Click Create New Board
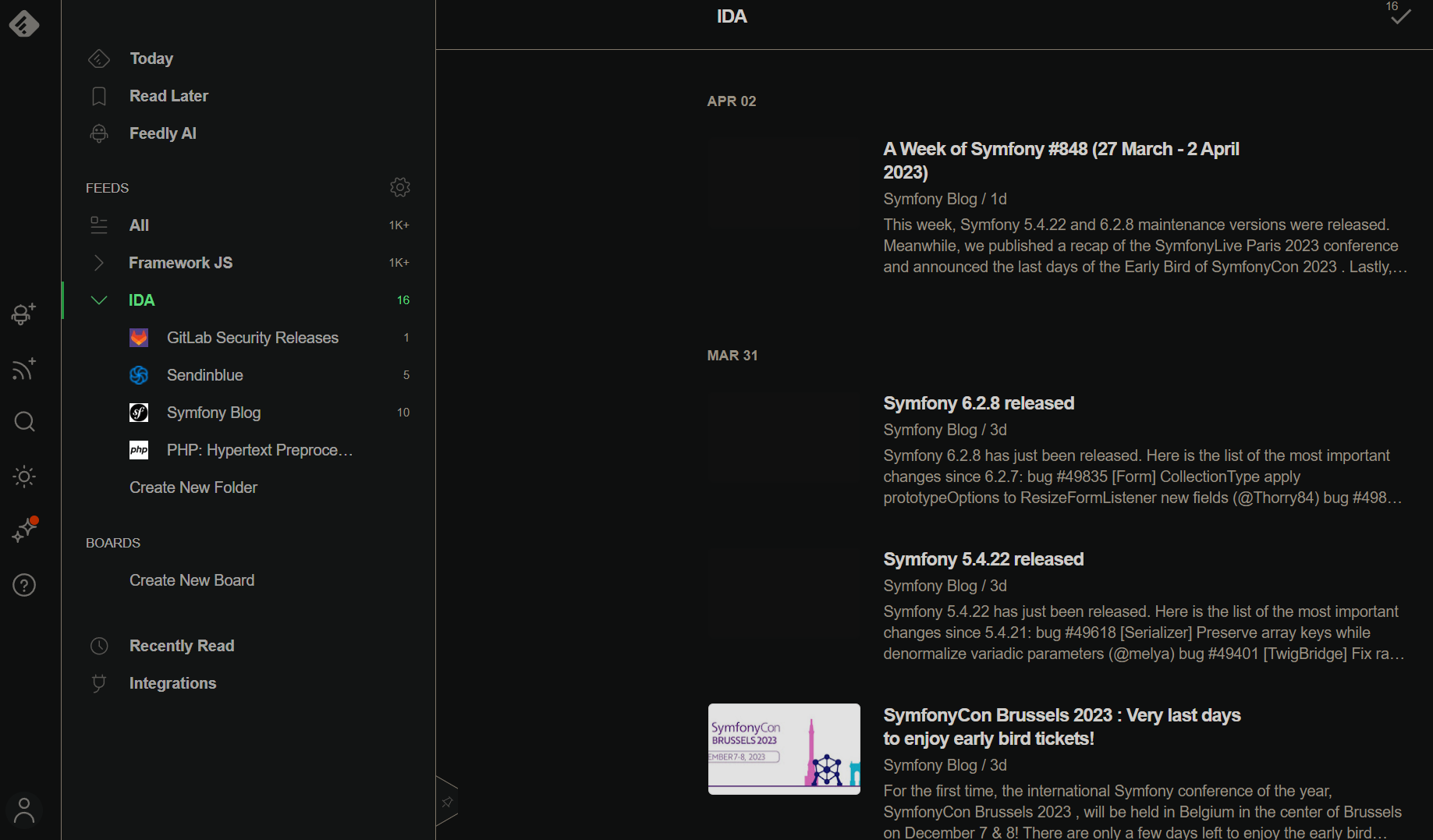This screenshot has height=840, width=1433. 192,580
